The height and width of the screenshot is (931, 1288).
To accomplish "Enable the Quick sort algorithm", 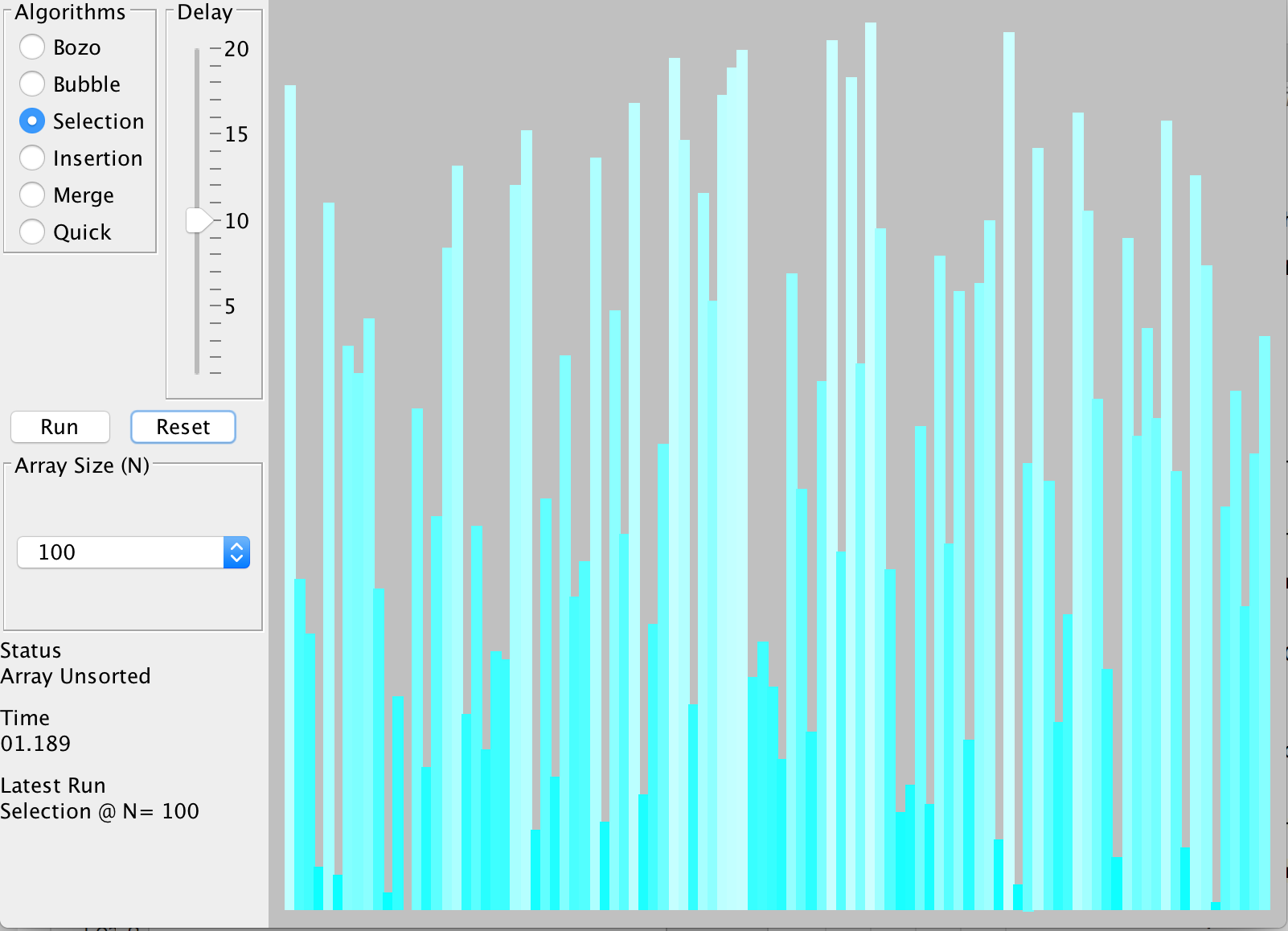I will pos(32,232).
